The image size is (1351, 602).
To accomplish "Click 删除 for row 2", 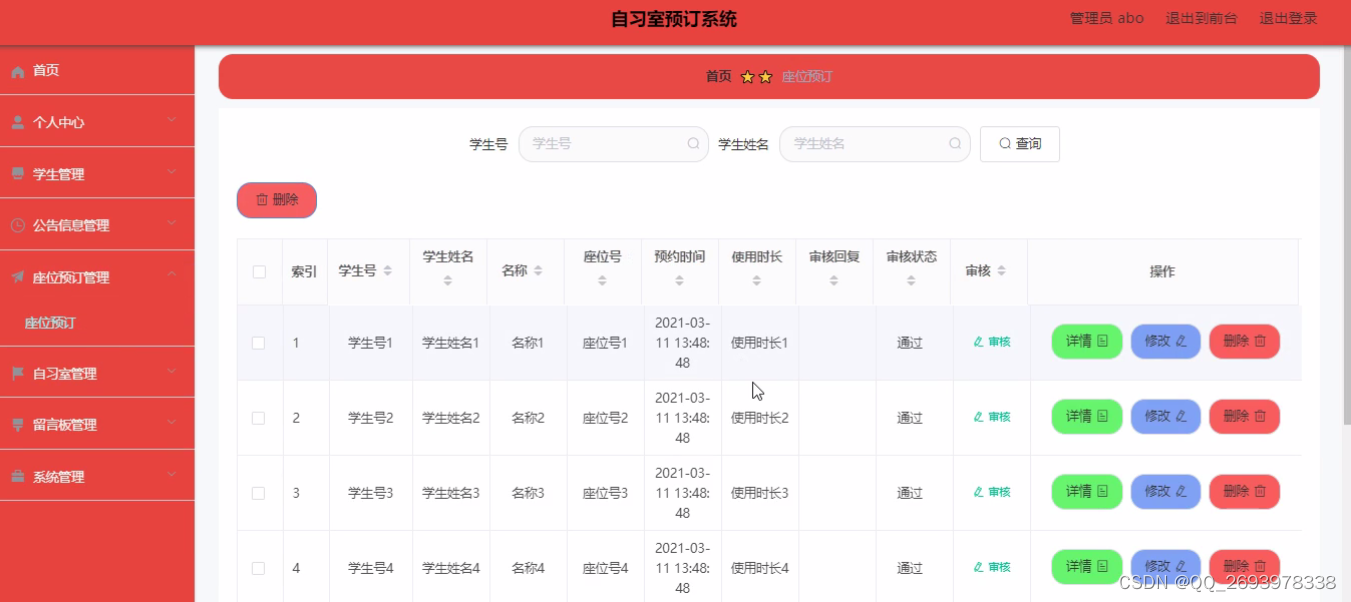I will [x=1245, y=416].
